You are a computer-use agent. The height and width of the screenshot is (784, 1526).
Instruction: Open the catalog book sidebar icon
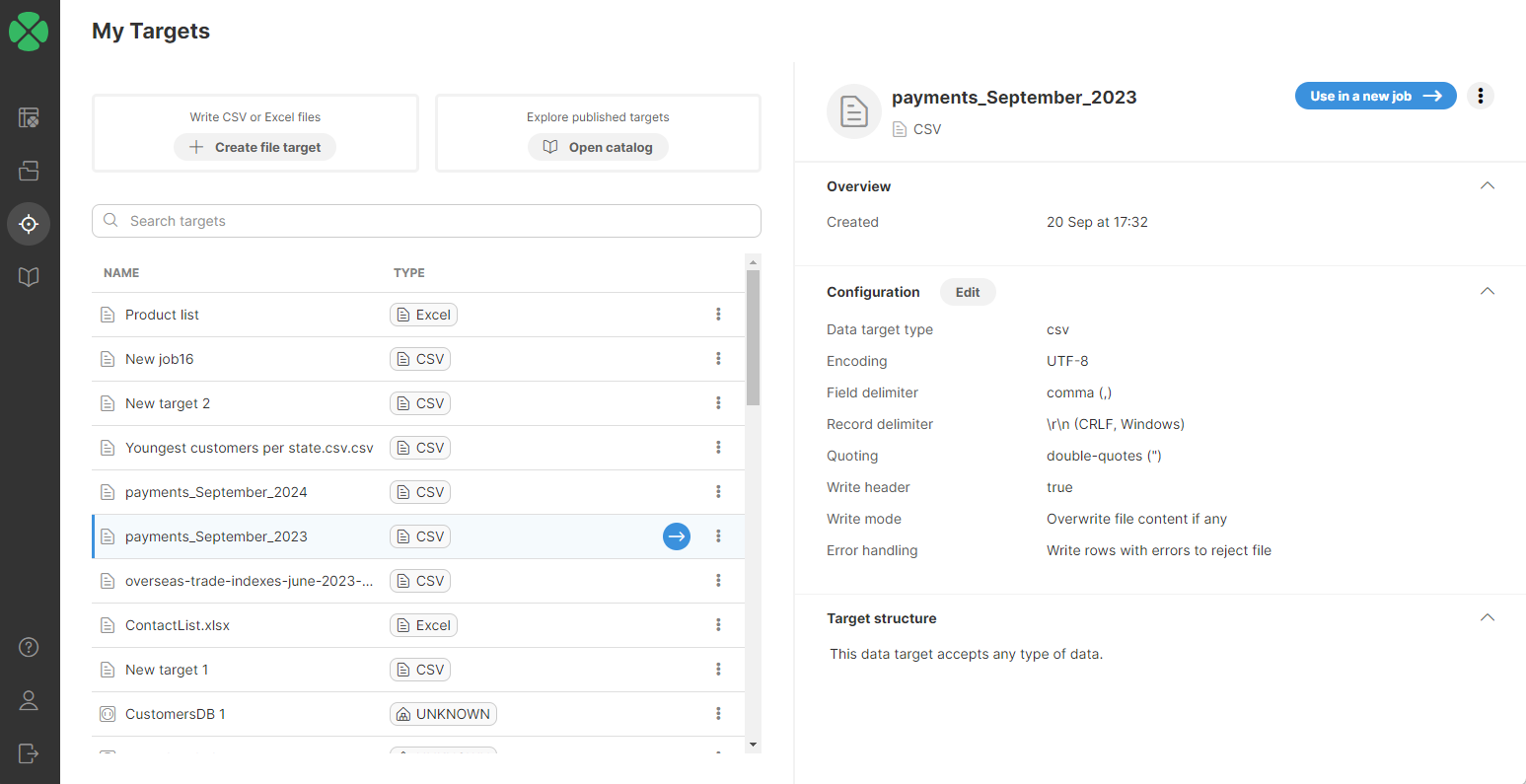click(x=29, y=277)
